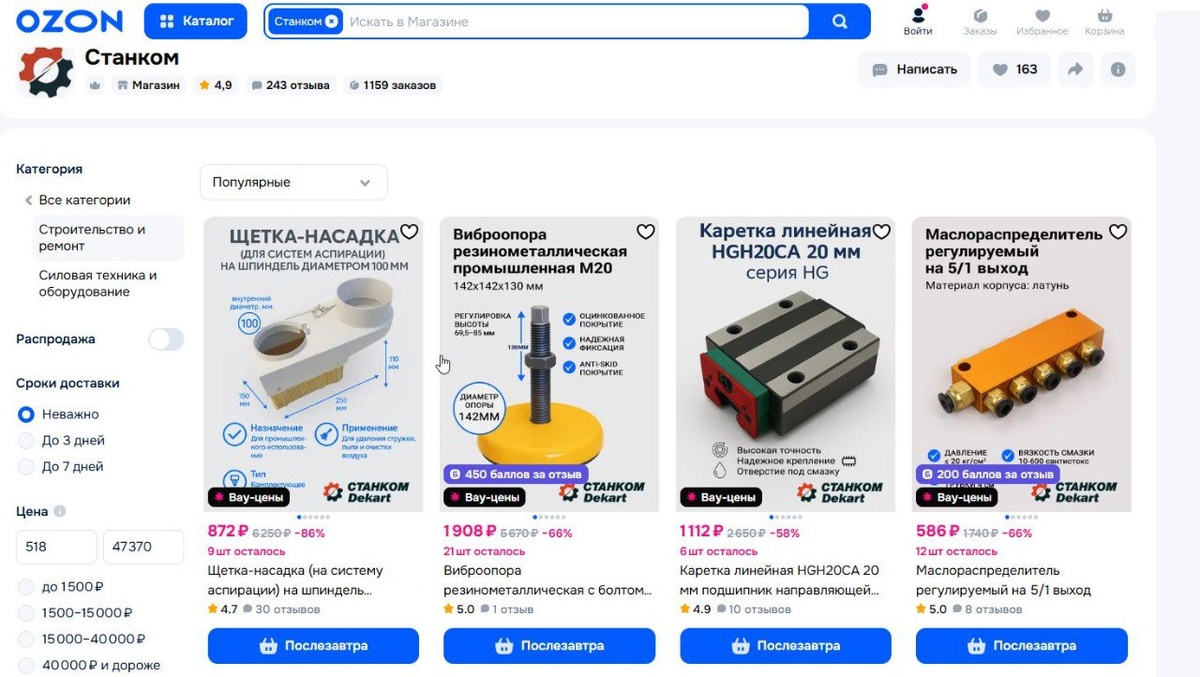The width and height of the screenshot is (1200, 677).
Task: Select Силовая техника и оборудование category
Action: tap(98, 284)
